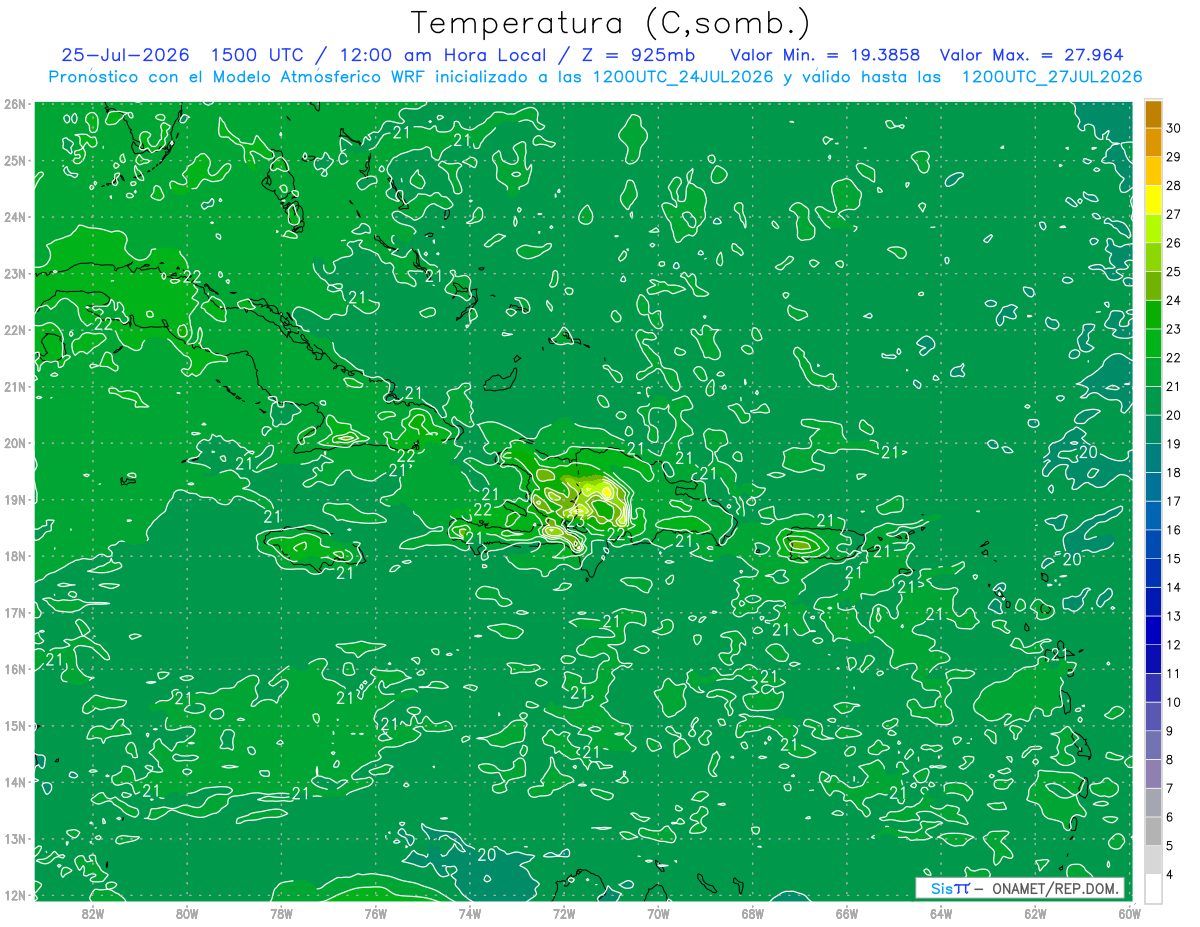Pick the white legend band below 4

point(1153,888)
